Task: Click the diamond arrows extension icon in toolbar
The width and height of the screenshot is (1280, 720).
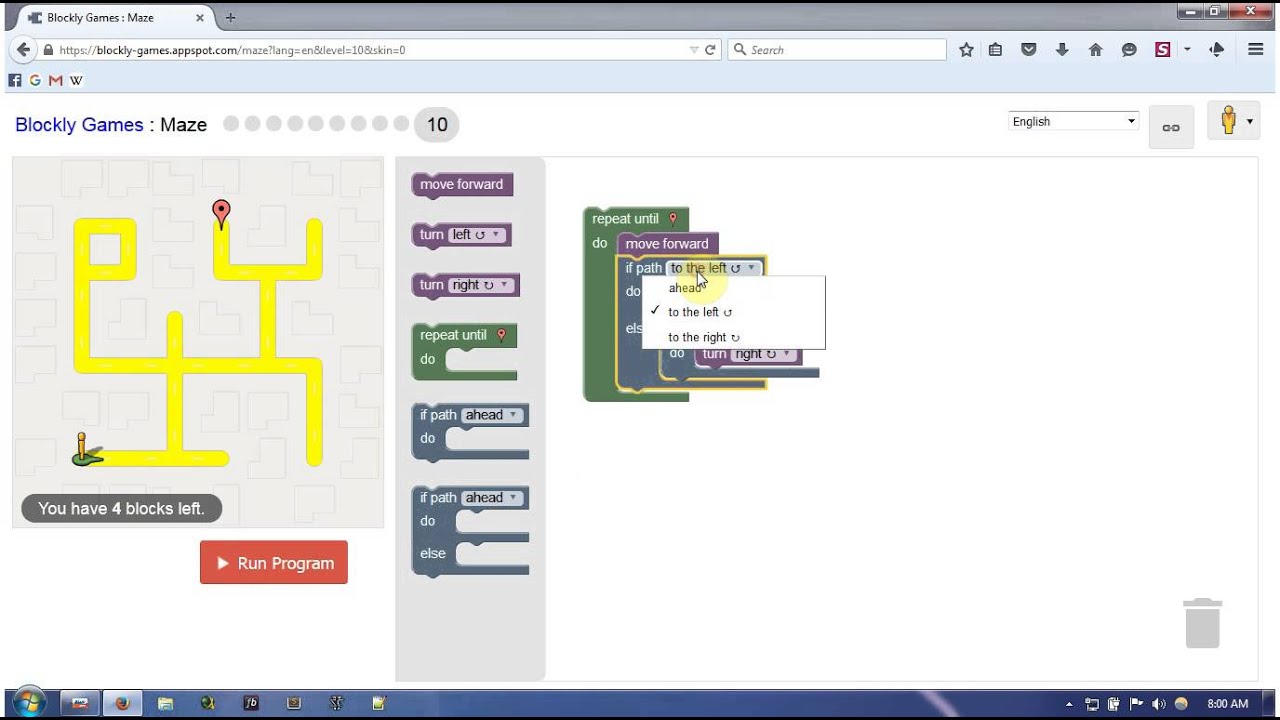Action: click(x=1217, y=50)
